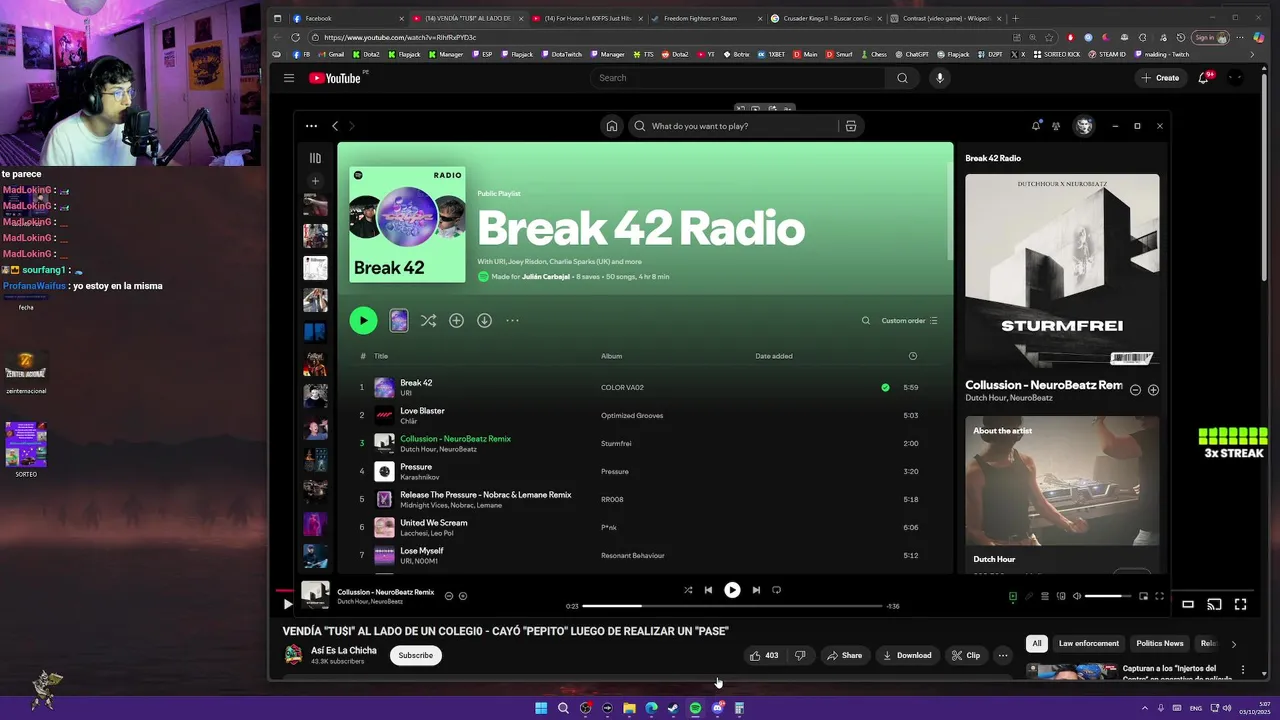Open the Custom order sort dropdown
This screenshot has height=720, width=1280.
coord(909,321)
